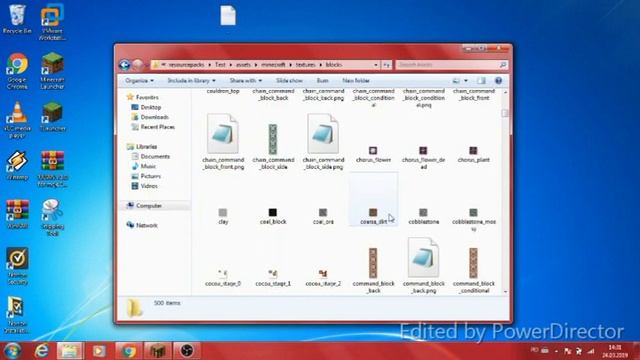Launch Internet Explorer from taskbar
The height and width of the screenshot is (360, 640).
(x=42, y=351)
